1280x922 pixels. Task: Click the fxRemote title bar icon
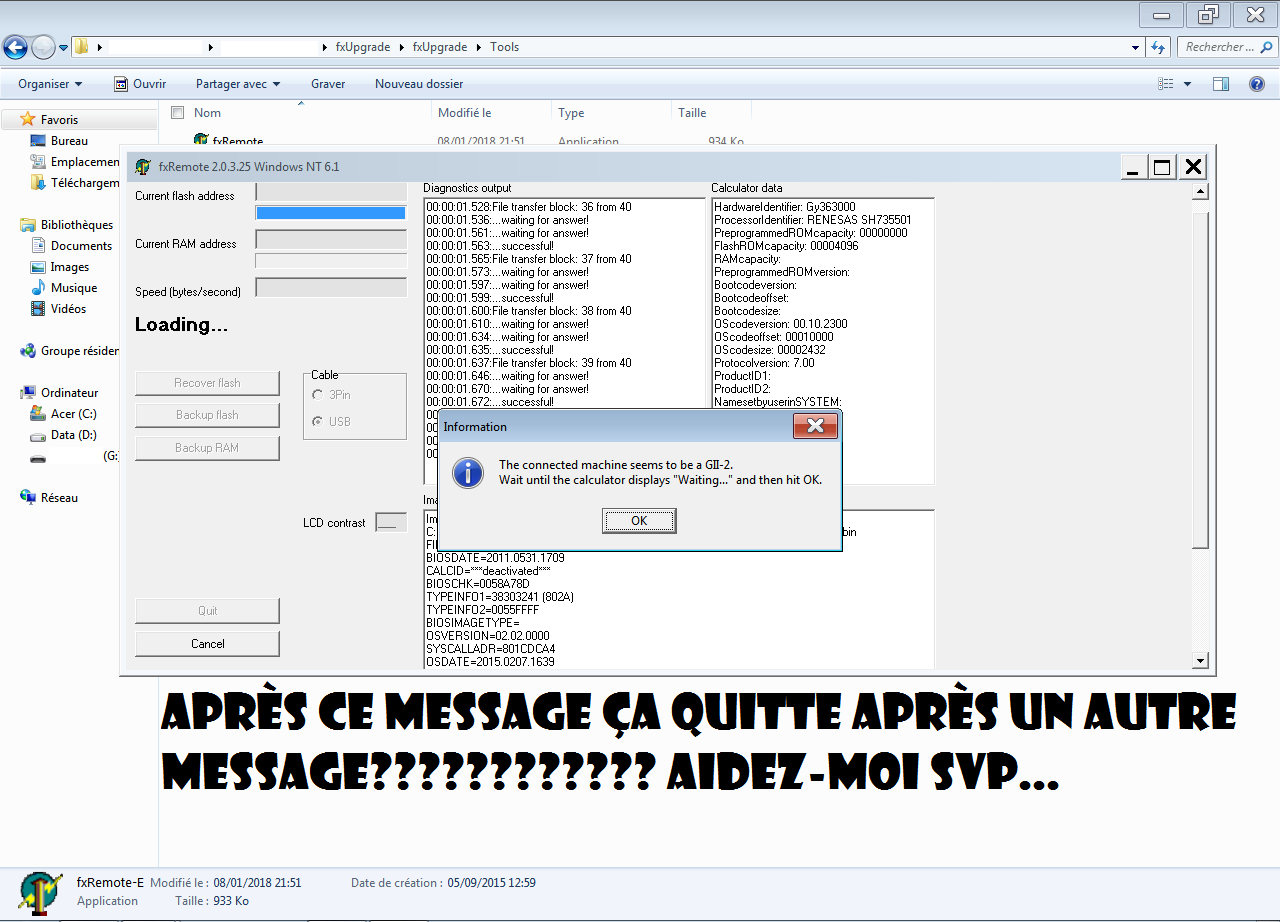click(x=143, y=167)
